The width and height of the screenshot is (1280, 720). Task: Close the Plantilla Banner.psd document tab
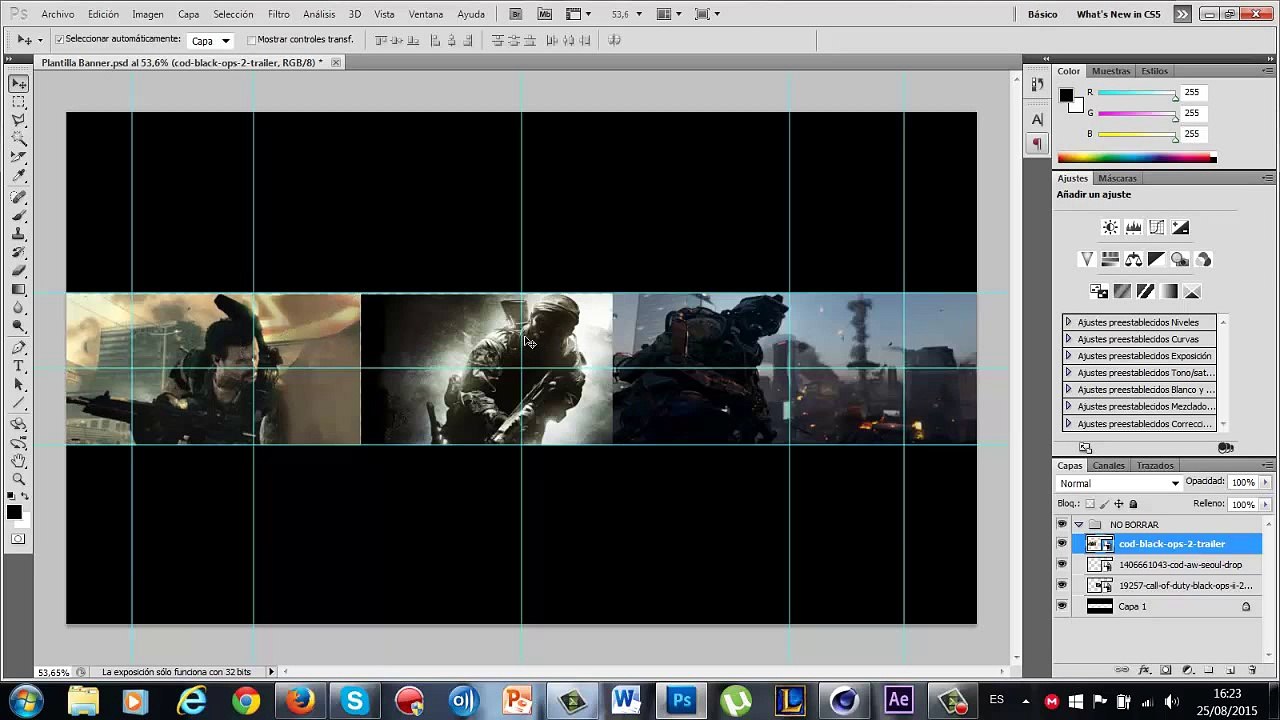coord(336,62)
